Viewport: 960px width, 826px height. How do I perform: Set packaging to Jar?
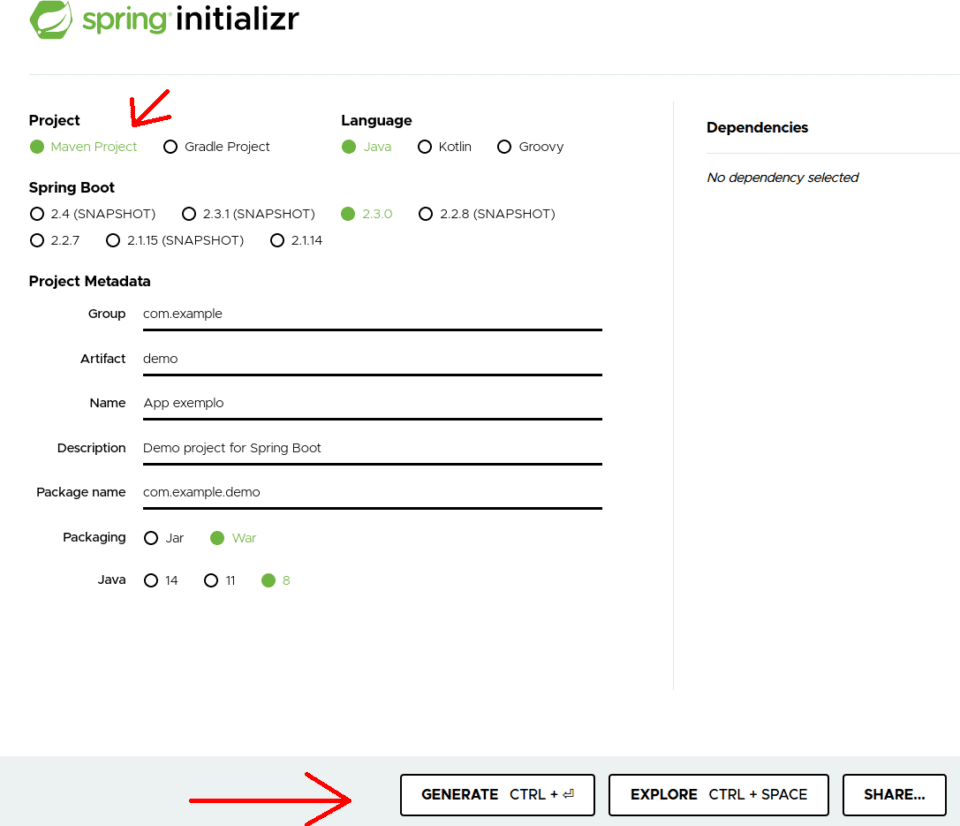click(163, 538)
